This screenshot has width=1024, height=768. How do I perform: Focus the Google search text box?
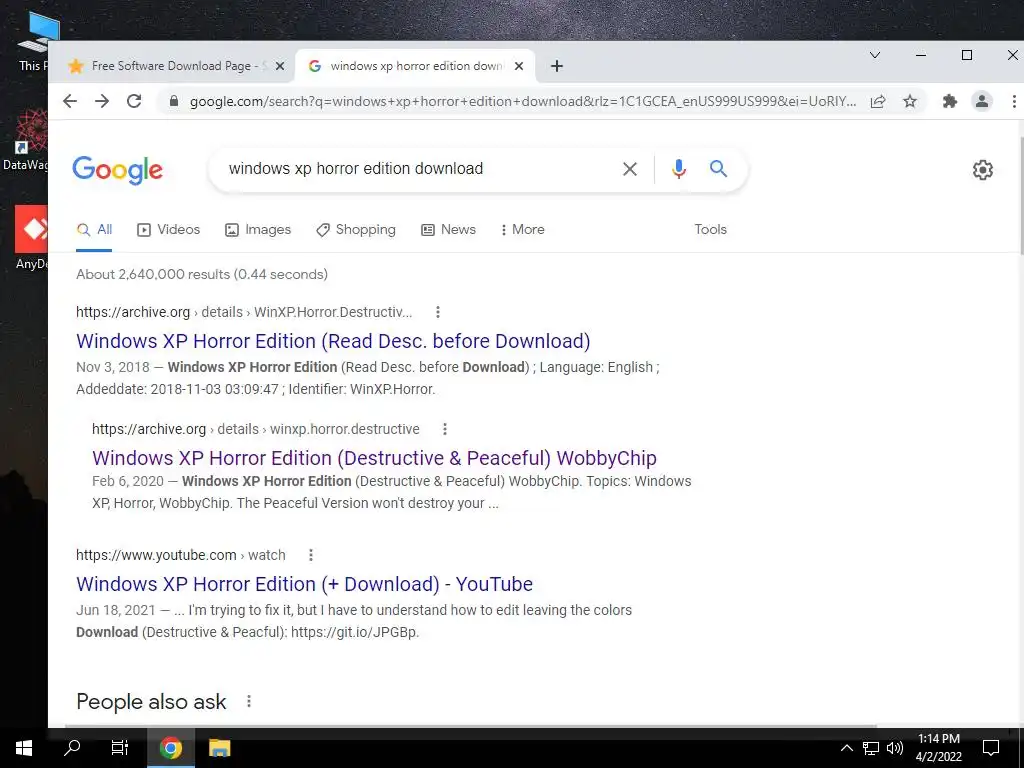coord(418,168)
